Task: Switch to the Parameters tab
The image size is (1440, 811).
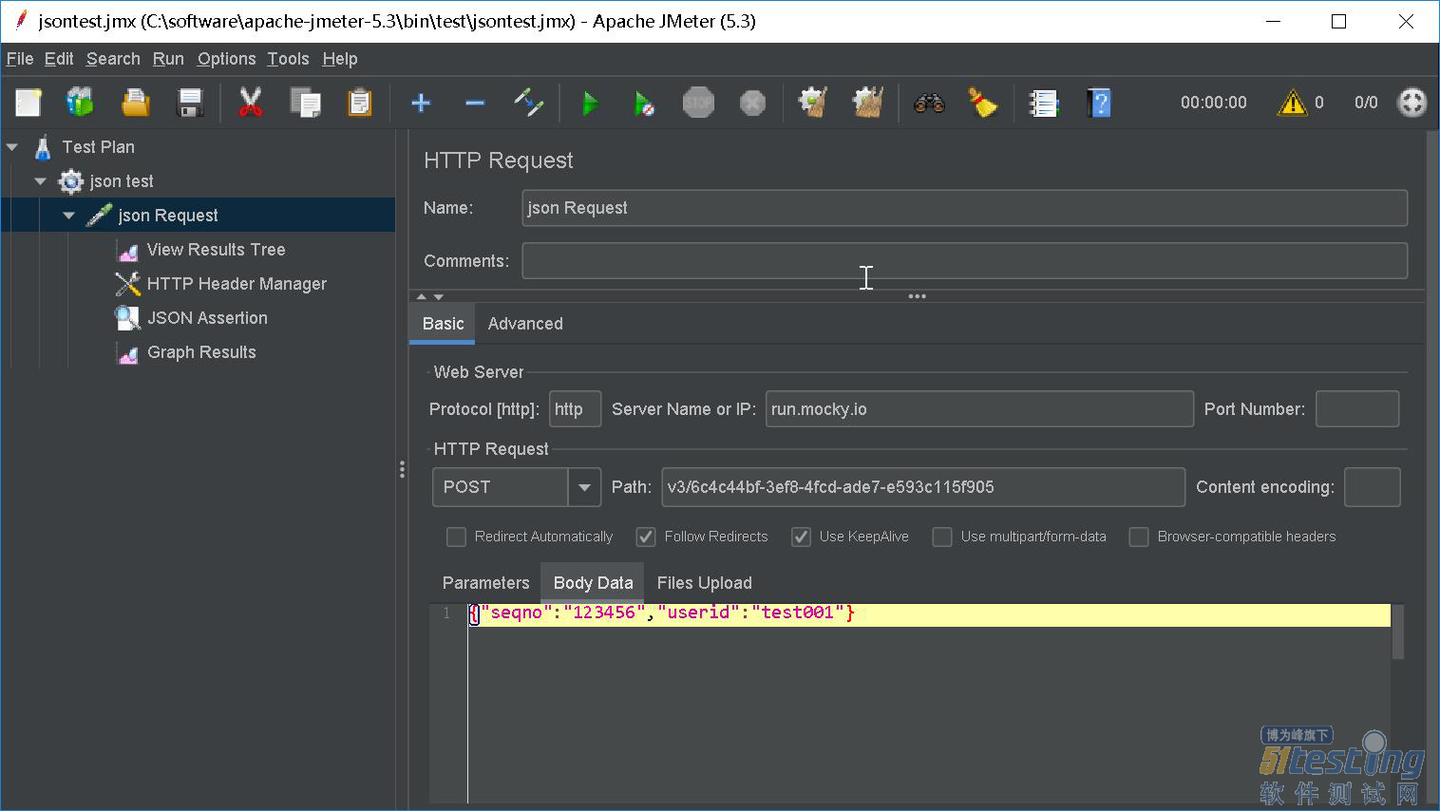Action: [486, 583]
